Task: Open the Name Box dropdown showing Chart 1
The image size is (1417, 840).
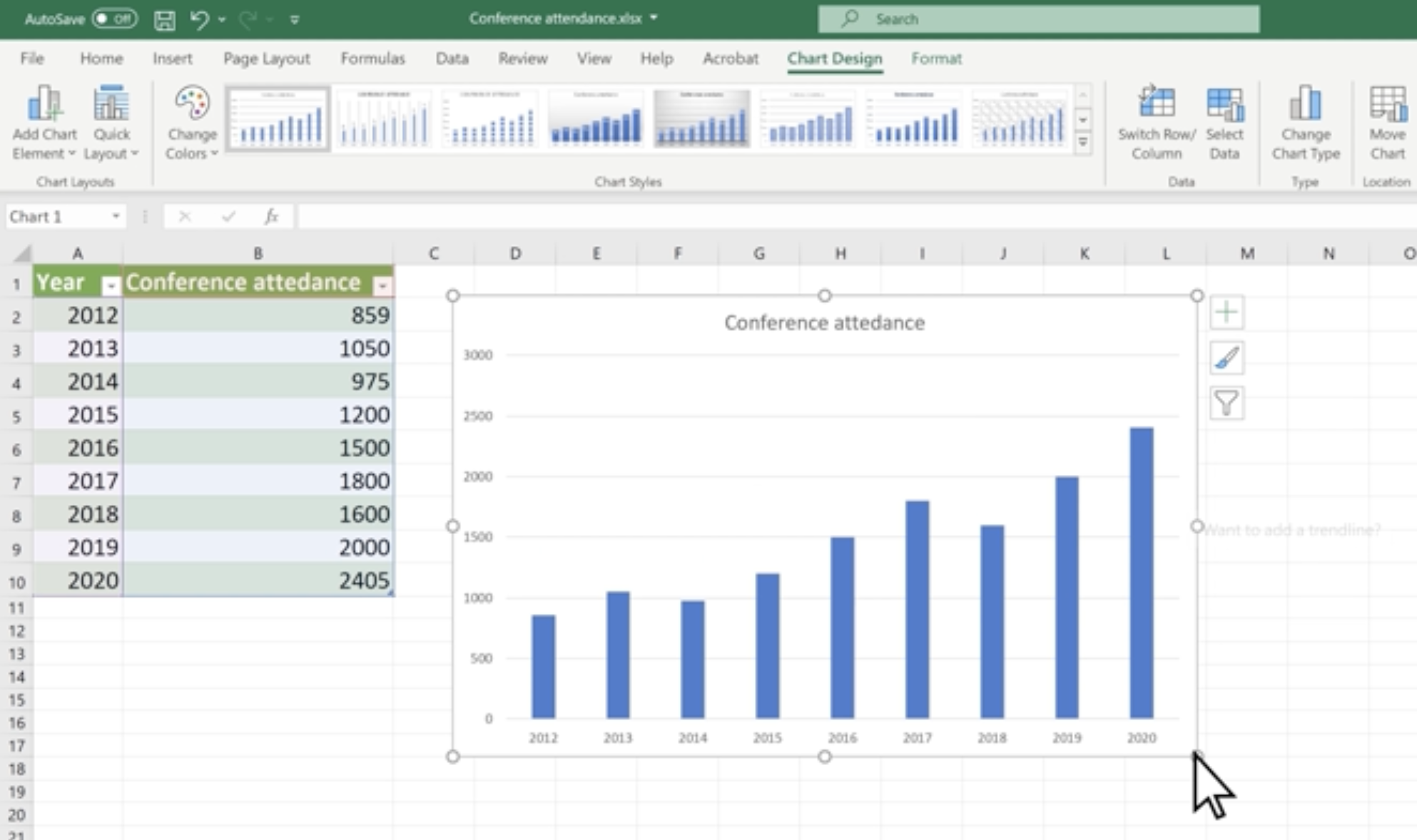Action: pos(116,216)
